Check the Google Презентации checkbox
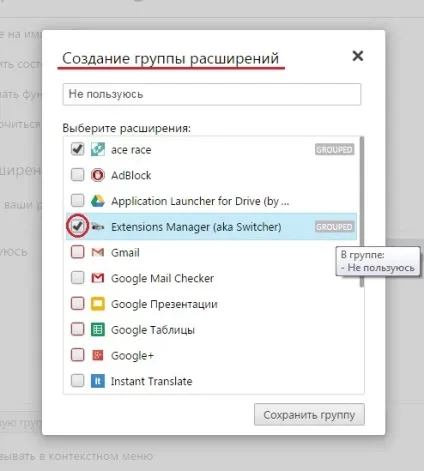This screenshot has width=424, height=471. 78,303
